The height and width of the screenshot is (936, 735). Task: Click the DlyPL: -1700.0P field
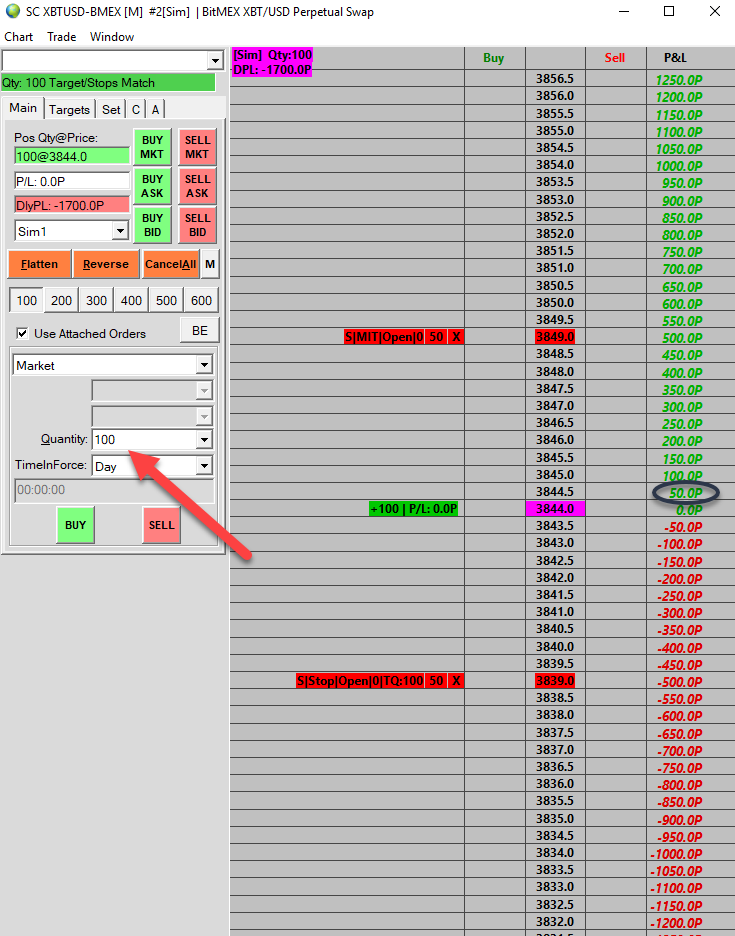(72, 205)
